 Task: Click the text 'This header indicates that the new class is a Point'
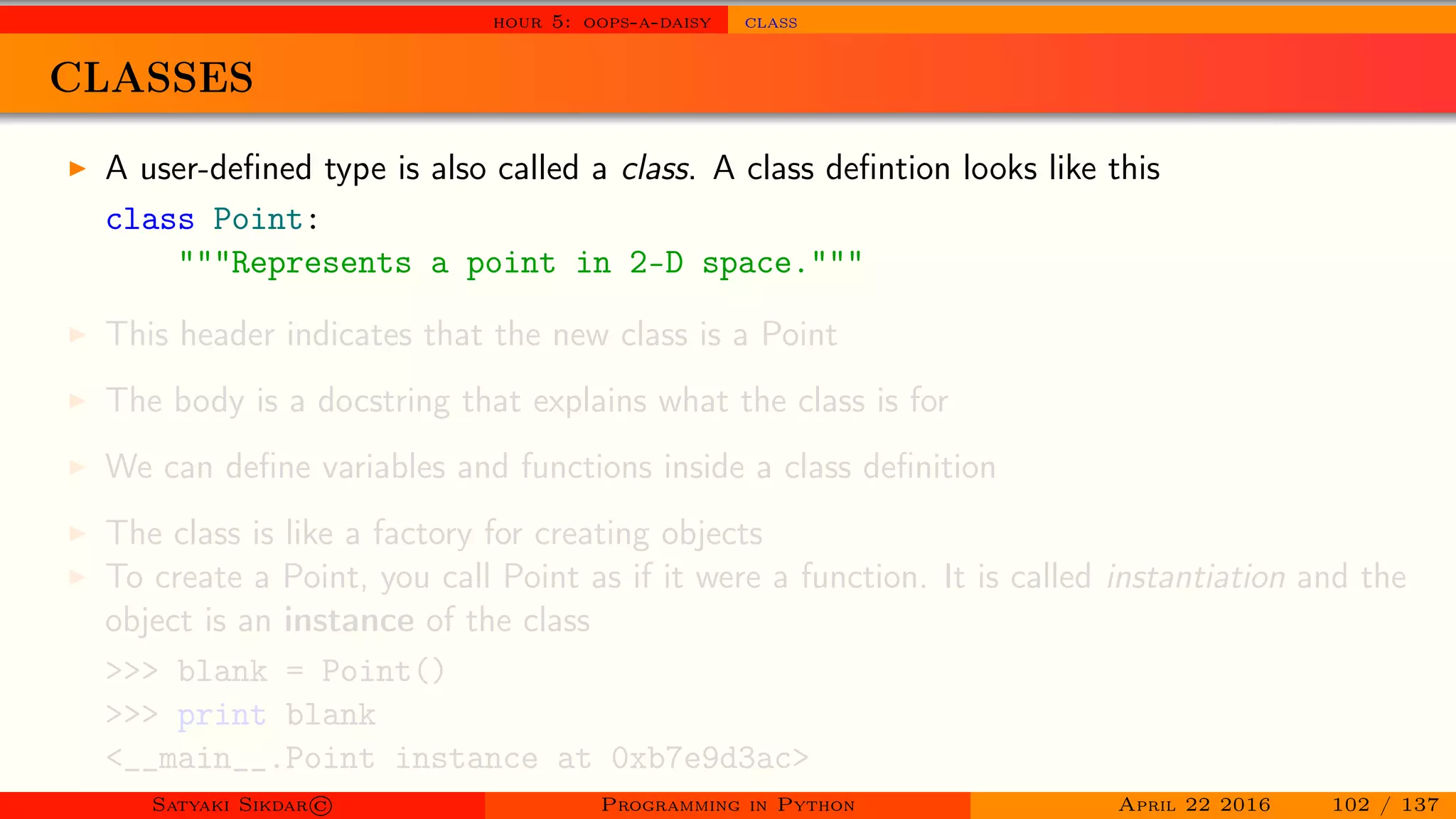471,334
